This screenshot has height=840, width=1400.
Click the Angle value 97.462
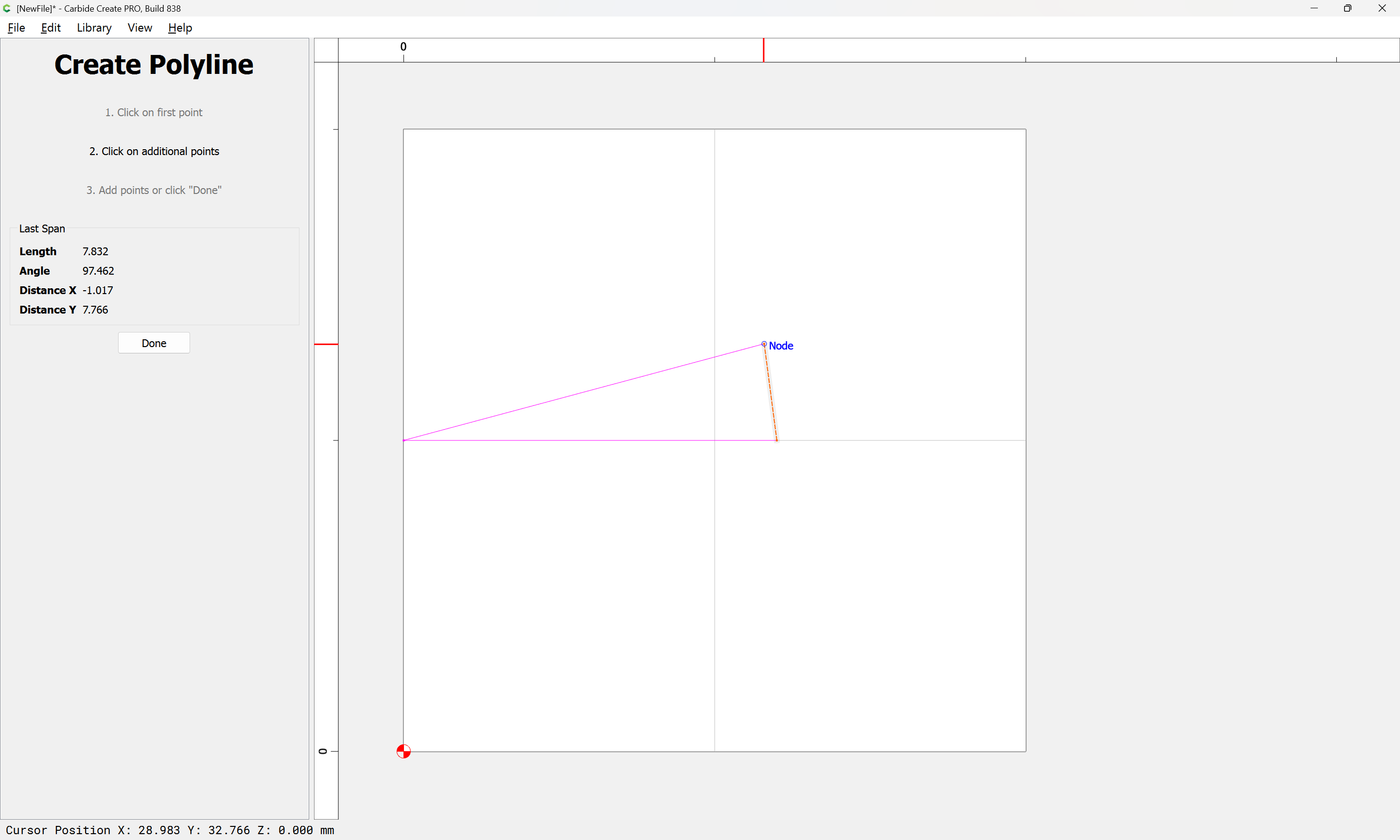(x=98, y=271)
